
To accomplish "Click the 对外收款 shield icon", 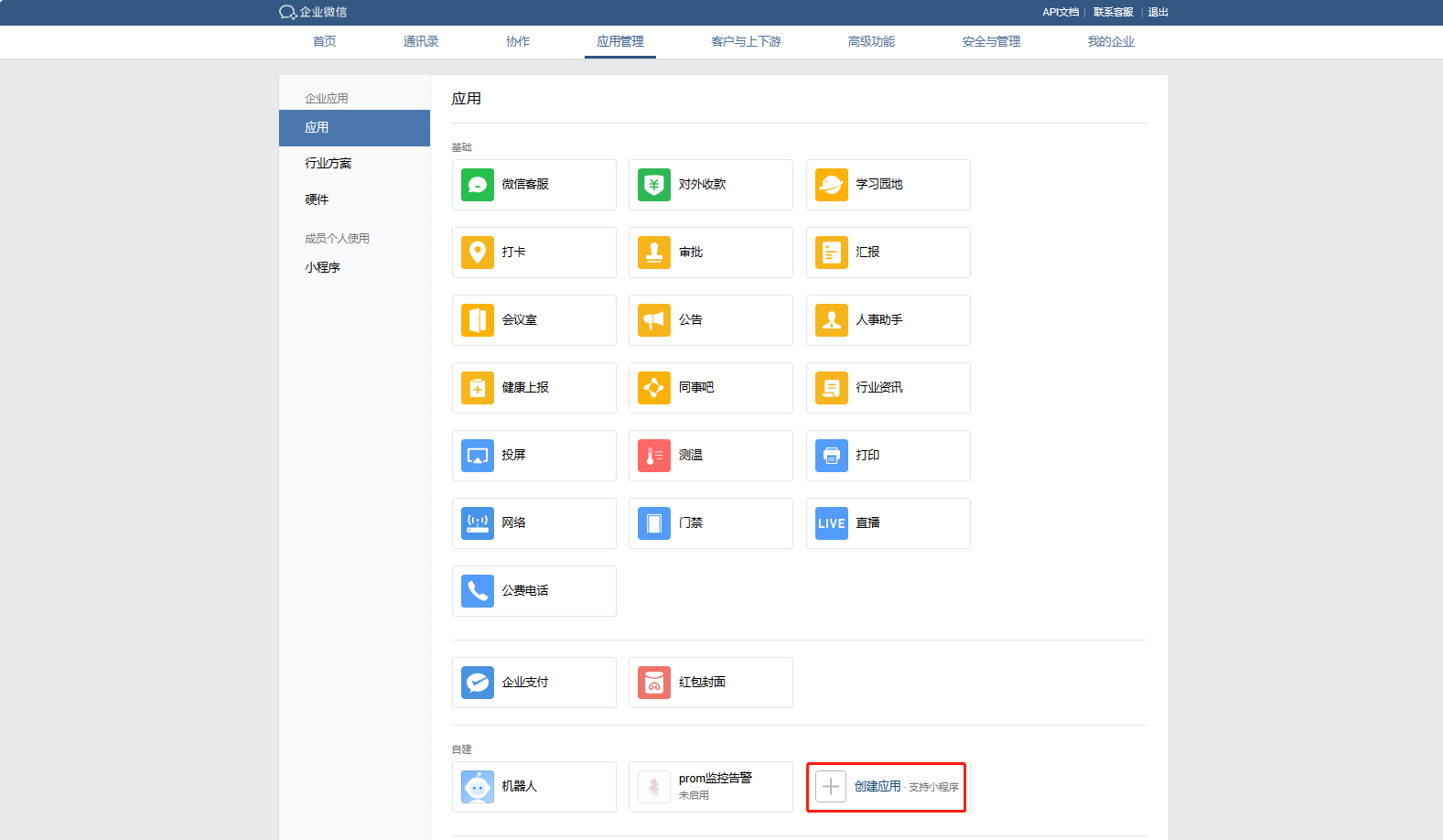I will 654,185.
